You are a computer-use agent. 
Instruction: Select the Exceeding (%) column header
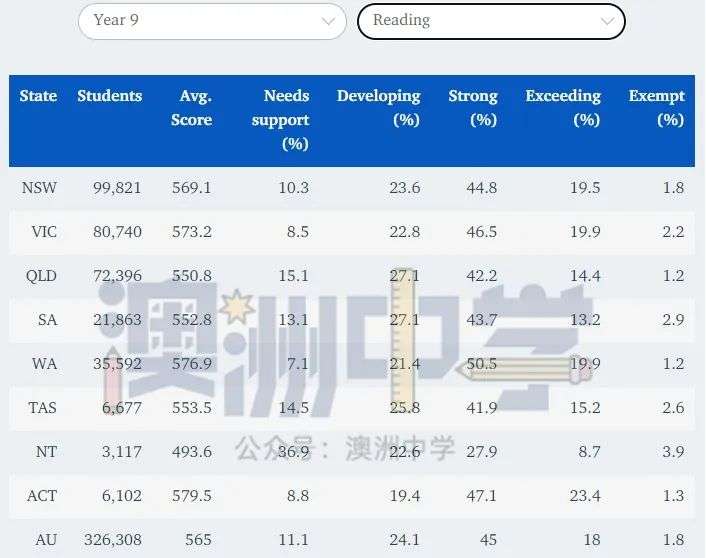point(563,108)
